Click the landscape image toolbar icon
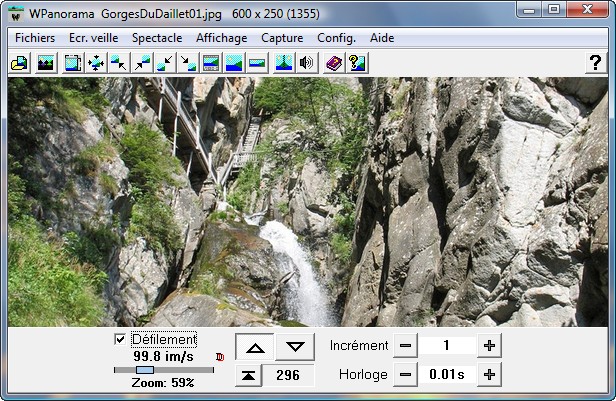616x401 pixels. tap(46, 63)
